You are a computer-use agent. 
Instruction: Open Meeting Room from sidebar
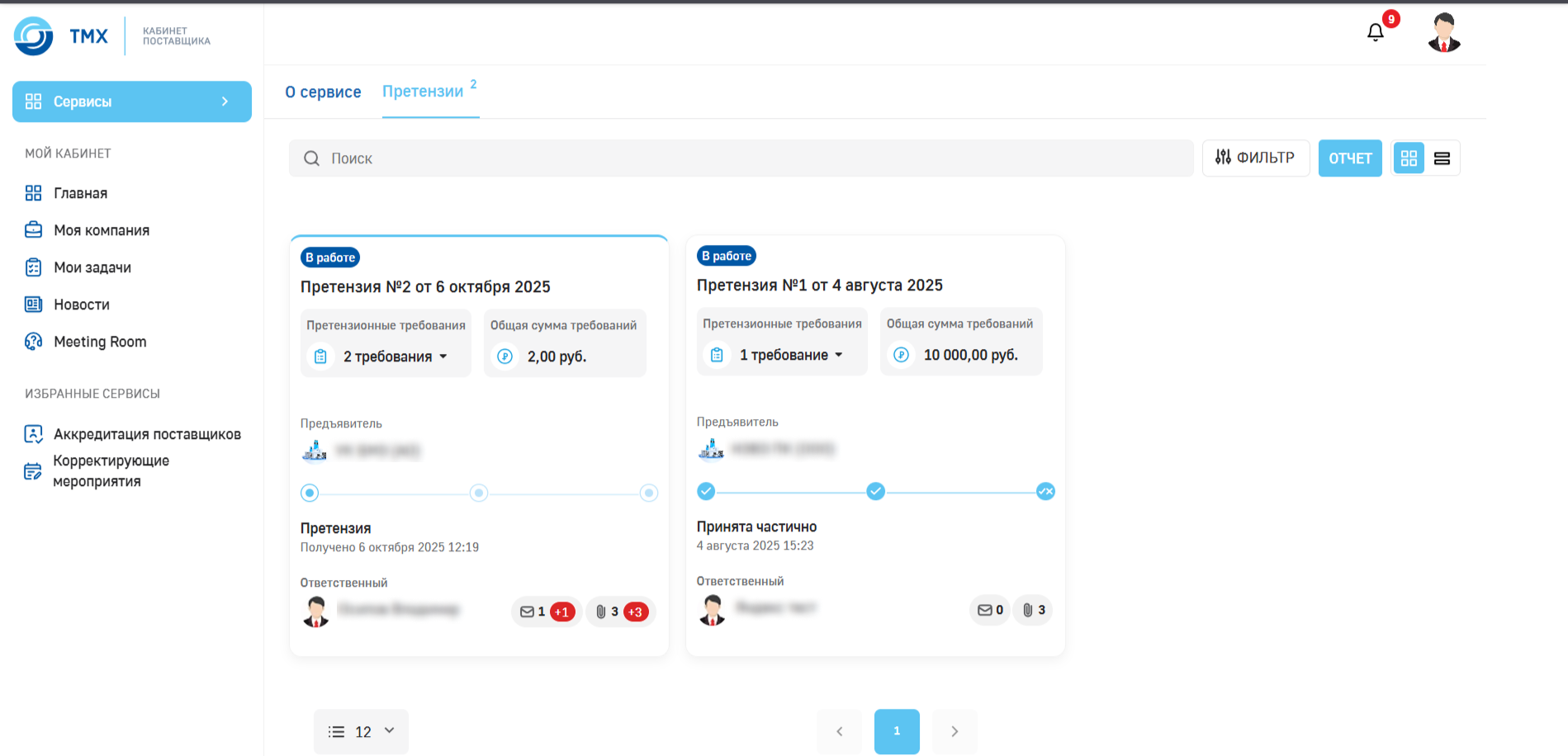tap(99, 342)
